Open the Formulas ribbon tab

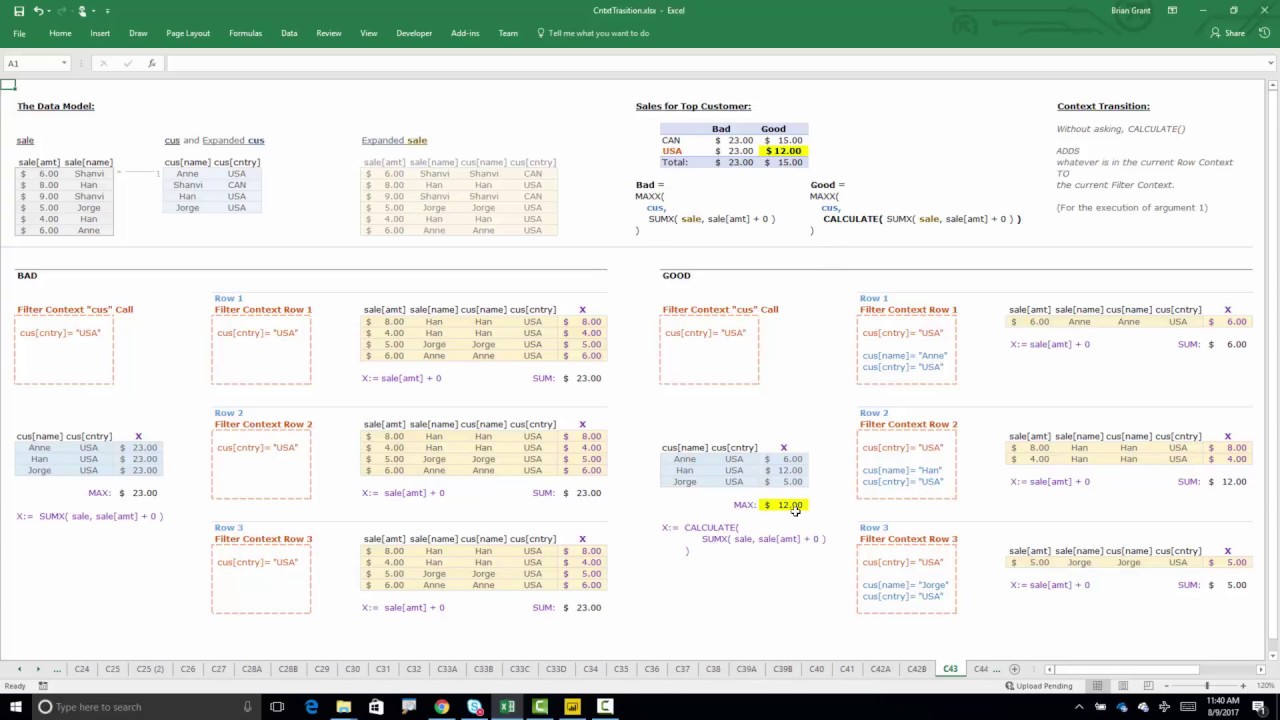(x=245, y=33)
